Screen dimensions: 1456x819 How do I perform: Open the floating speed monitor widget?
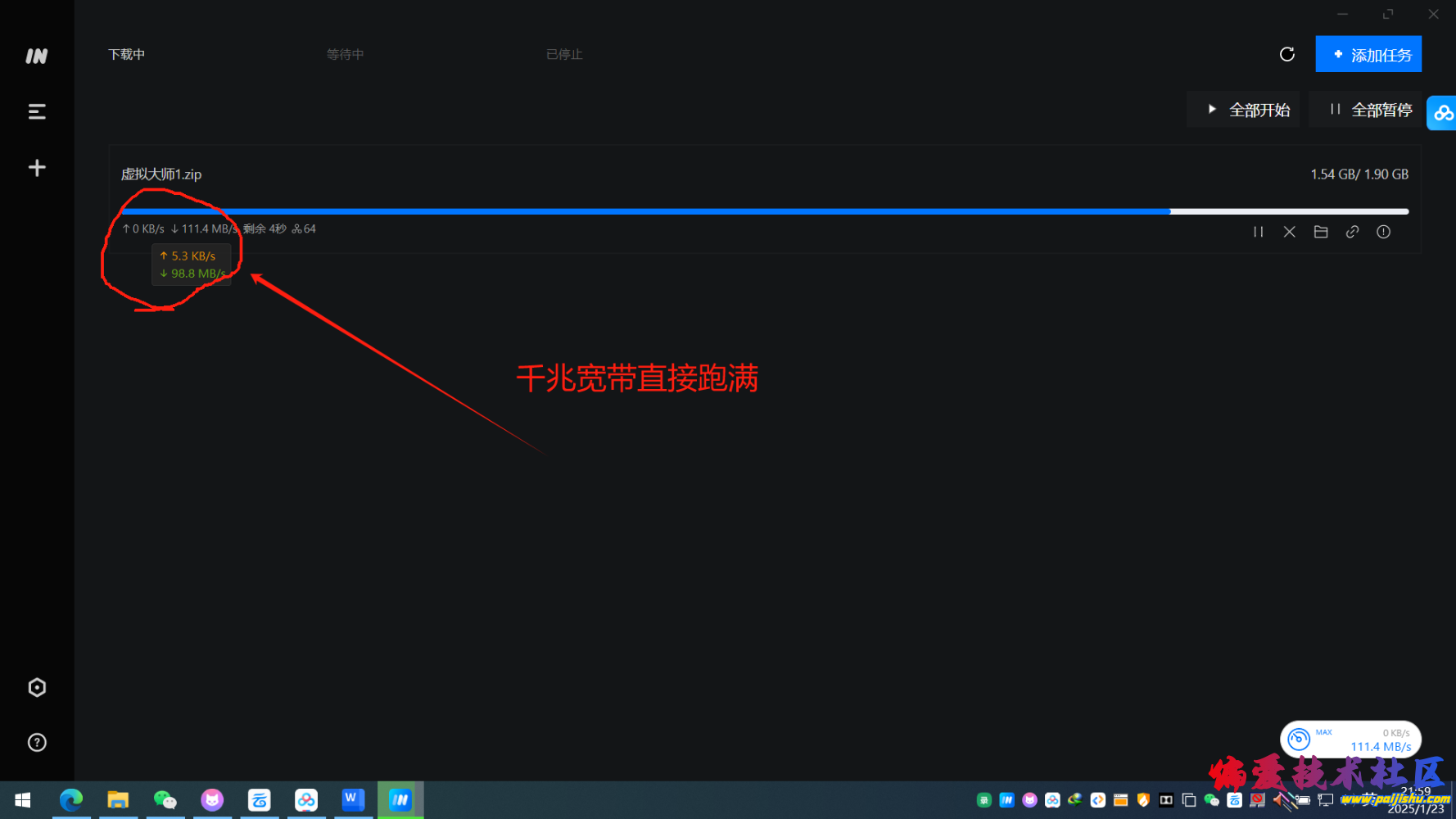[1350, 740]
